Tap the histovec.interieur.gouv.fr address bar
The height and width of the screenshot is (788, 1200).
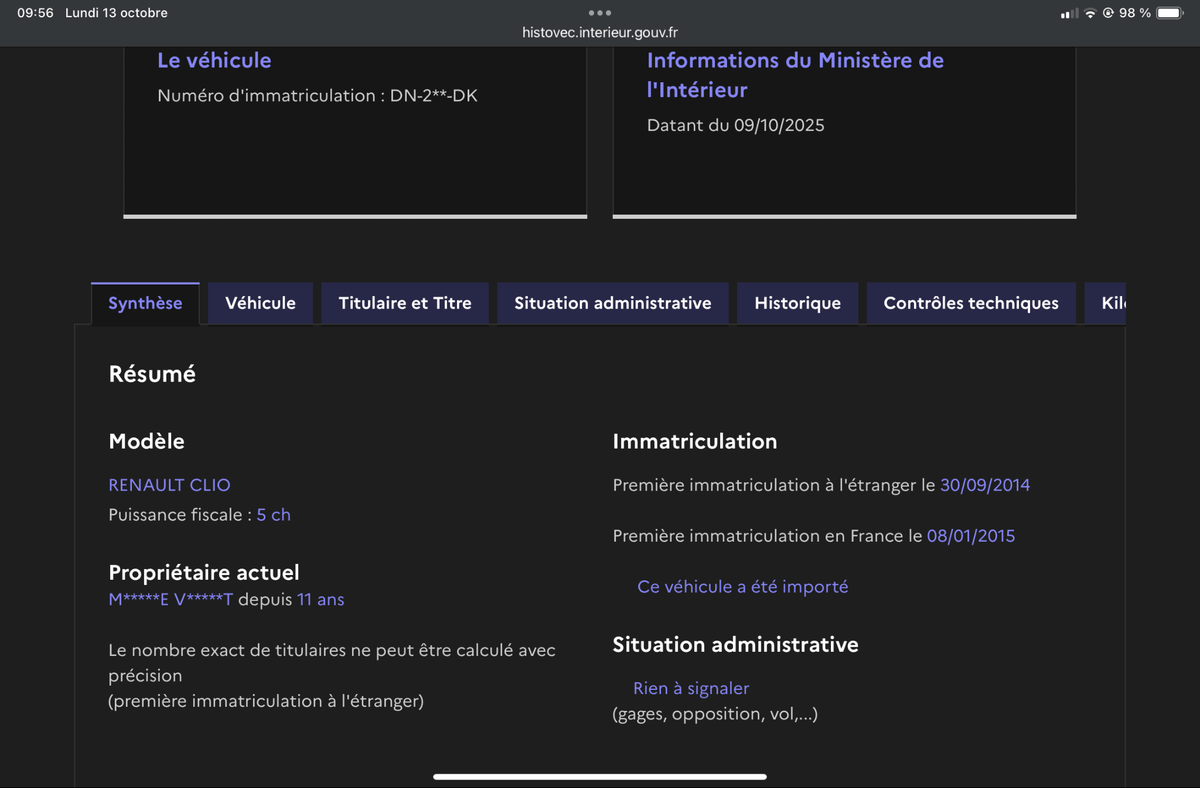coord(600,31)
